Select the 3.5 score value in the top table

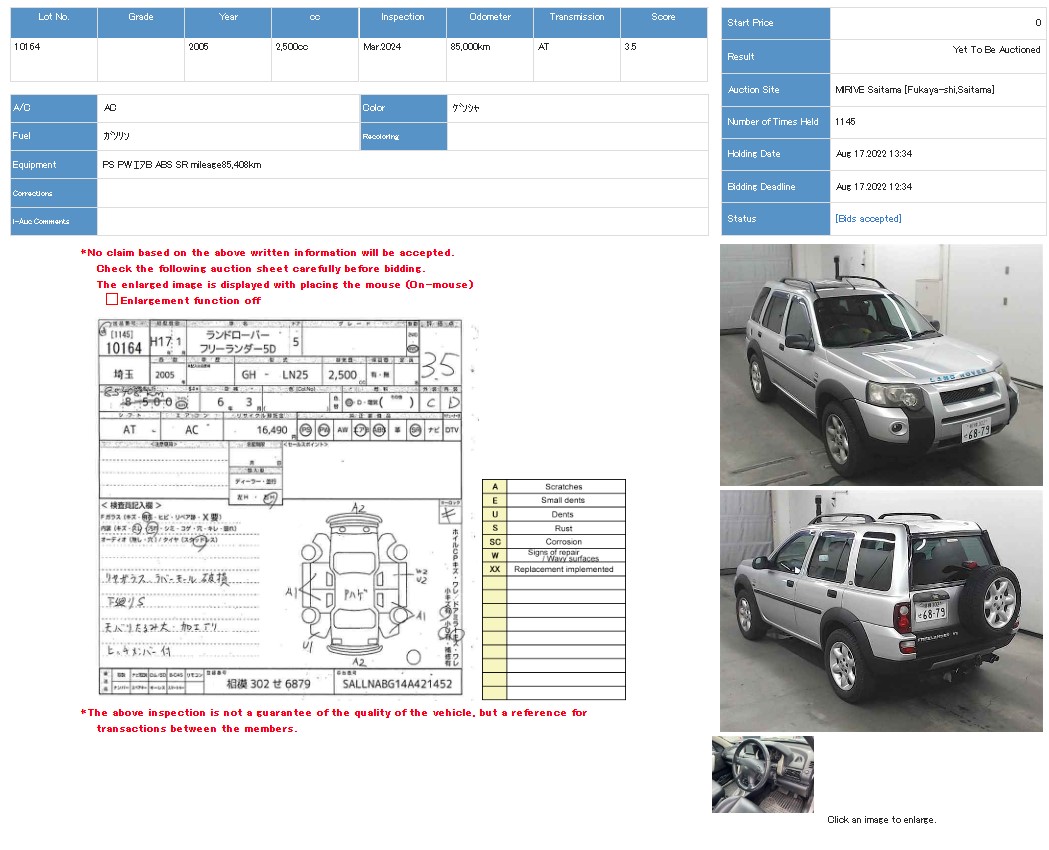tap(630, 47)
